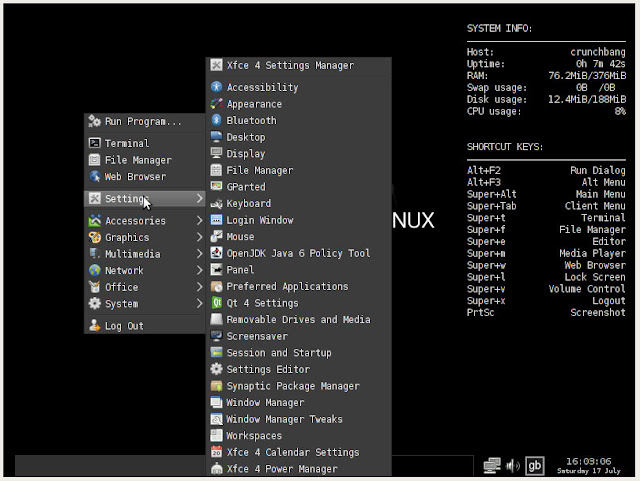Click the Qt 4 Settings icon

216,303
